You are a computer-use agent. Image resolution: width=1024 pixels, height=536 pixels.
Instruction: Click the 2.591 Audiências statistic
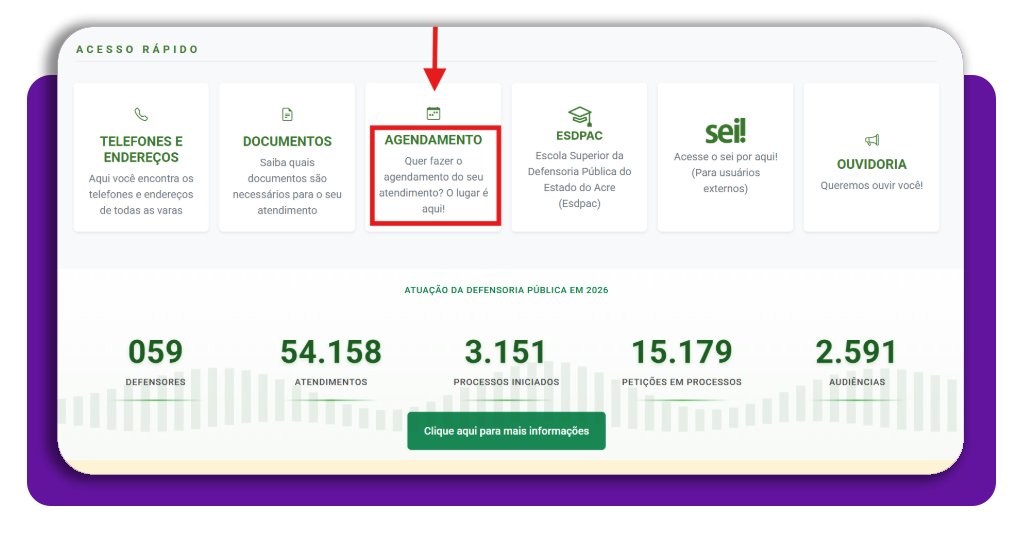point(857,352)
